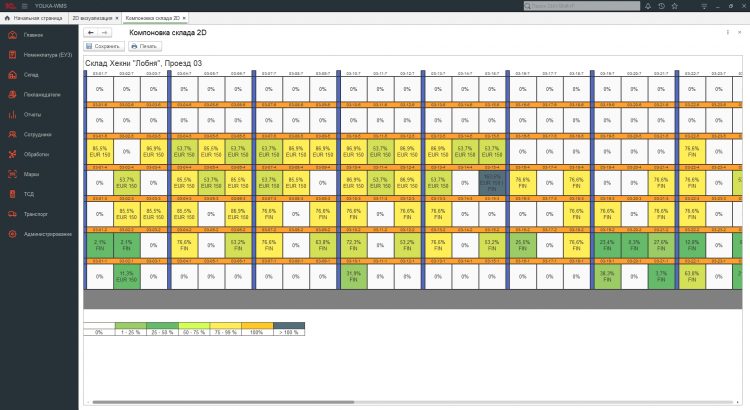
Task: Open the hamburger main menu
Action: point(22,6)
